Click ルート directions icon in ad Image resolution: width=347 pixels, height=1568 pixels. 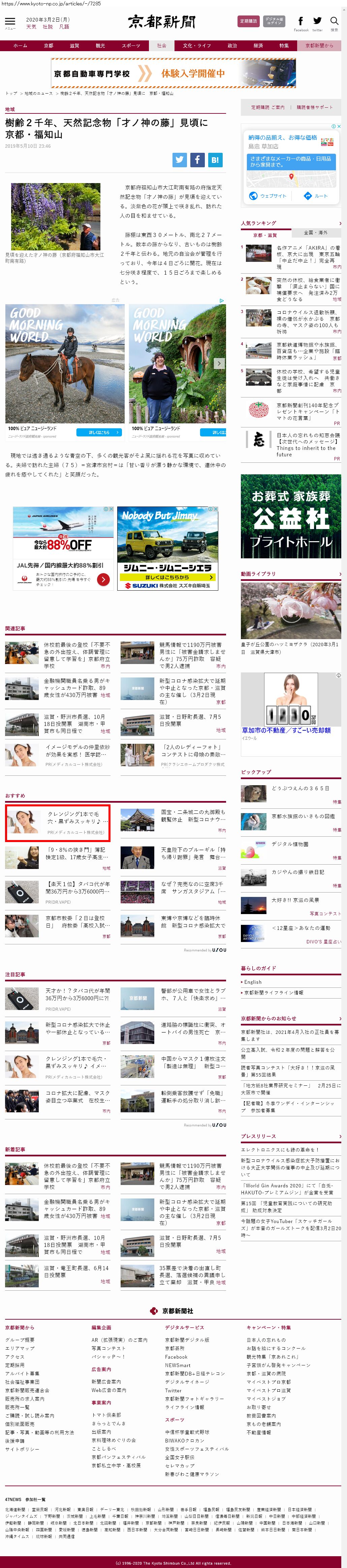(307, 196)
